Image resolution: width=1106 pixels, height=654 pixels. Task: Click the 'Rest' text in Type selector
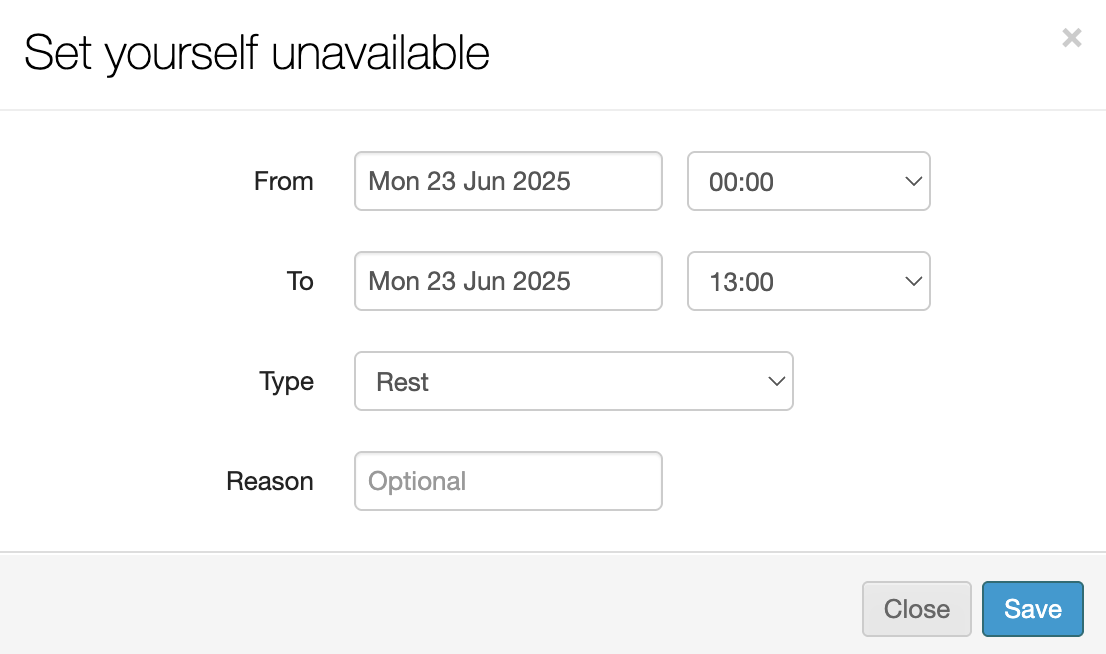pyautogui.click(x=403, y=382)
